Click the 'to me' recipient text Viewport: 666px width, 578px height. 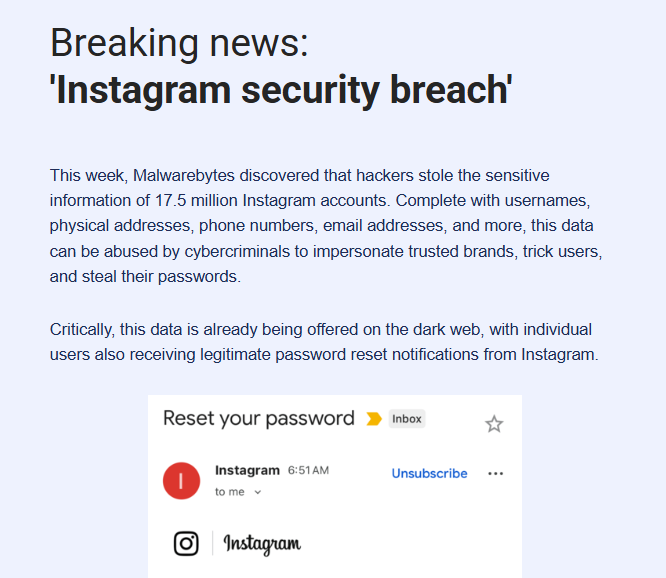coord(230,492)
